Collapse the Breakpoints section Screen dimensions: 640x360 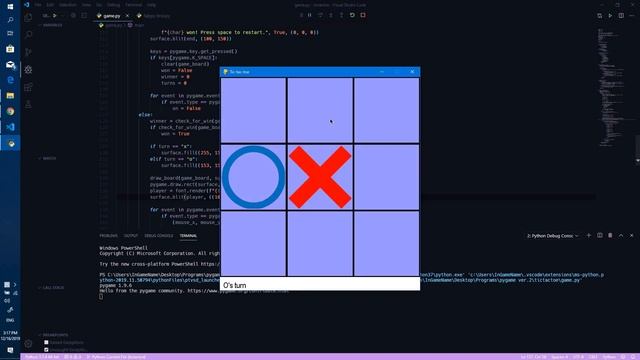click(53, 335)
